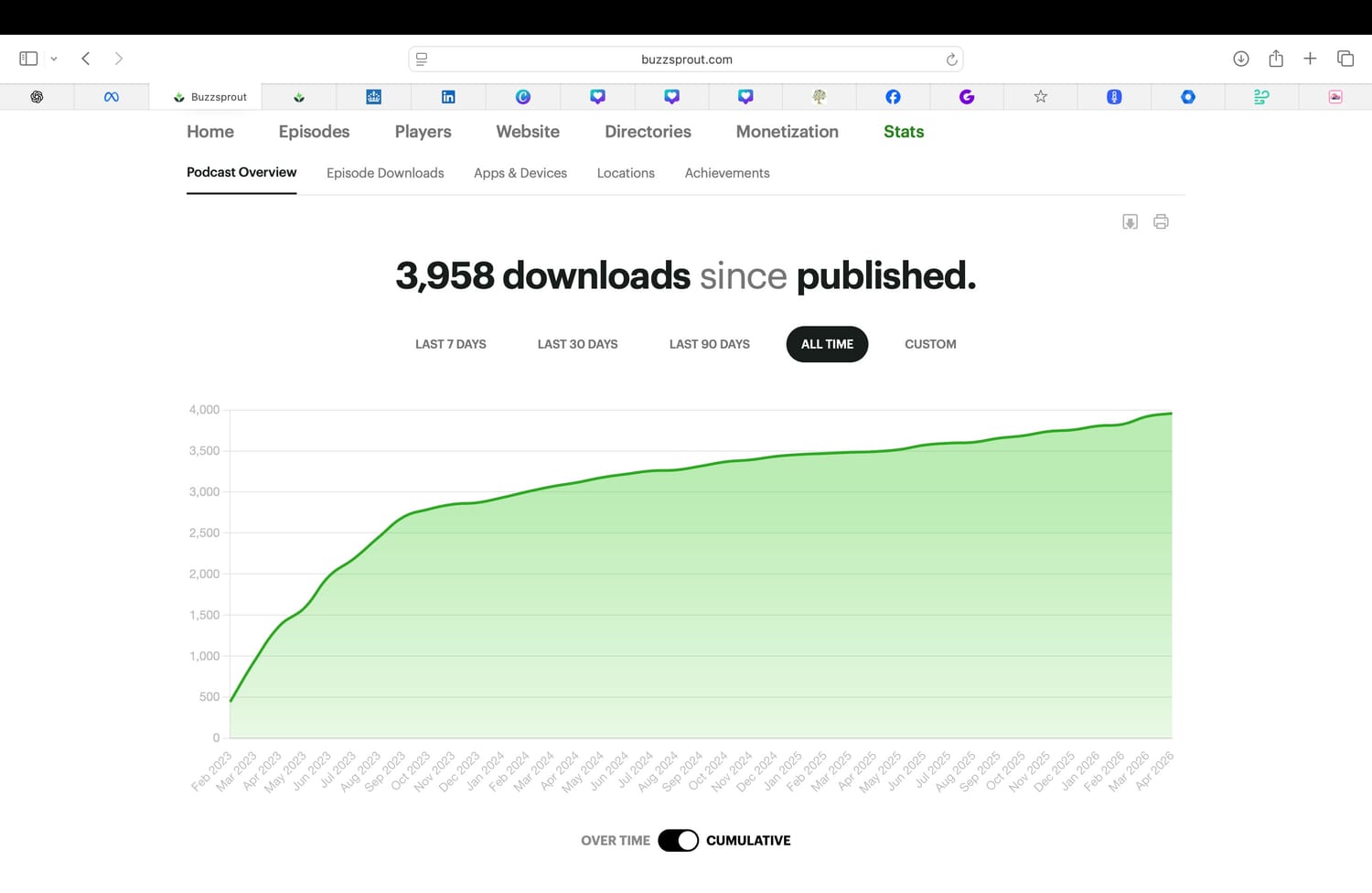Open the Home section

click(210, 132)
